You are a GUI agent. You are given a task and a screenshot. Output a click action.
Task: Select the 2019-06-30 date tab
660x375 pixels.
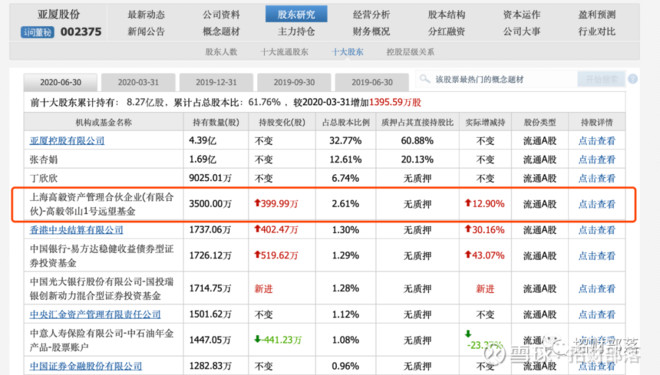372,82
